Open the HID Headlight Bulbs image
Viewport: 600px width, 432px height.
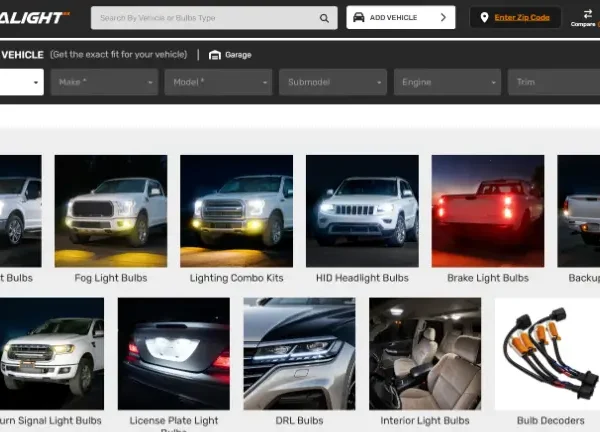[x=362, y=211]
